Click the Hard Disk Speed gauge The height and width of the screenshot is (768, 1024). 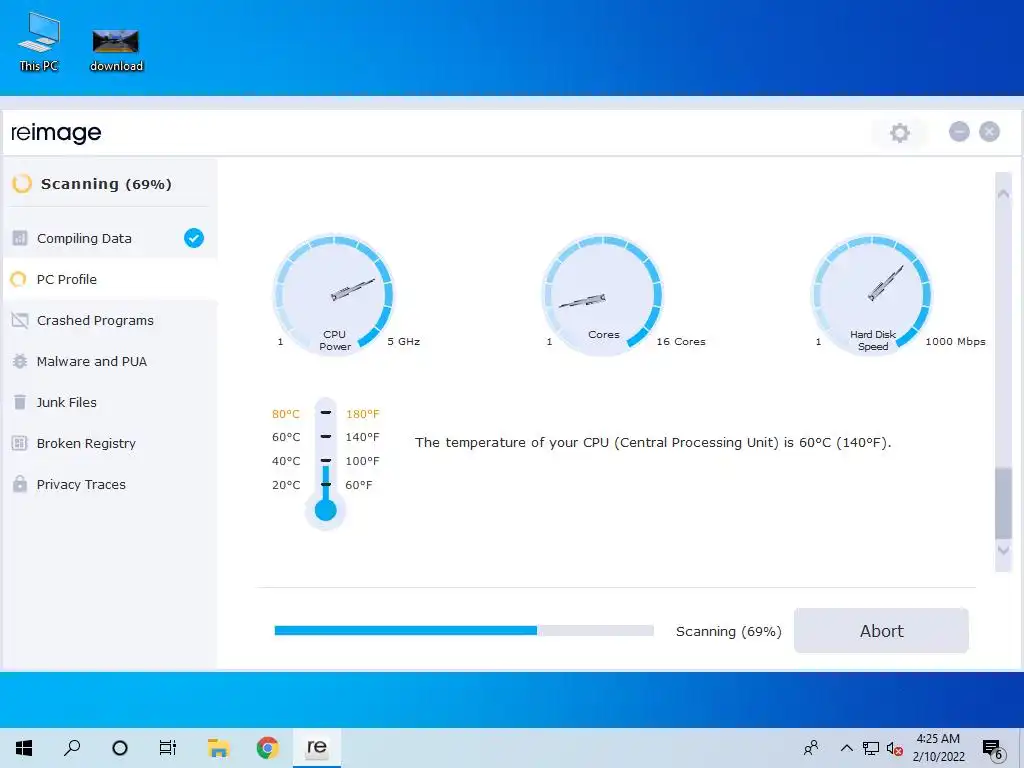pyautogui.click(x=872, y=295)
